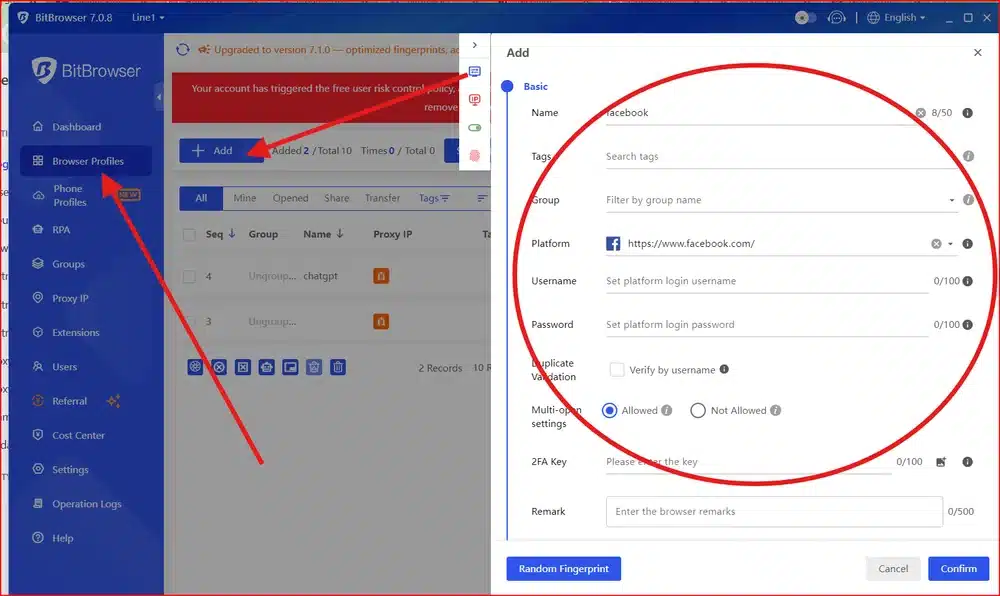Click the Random Fingerprint button
Screen dimensions: 1000x596
(563, 568)
